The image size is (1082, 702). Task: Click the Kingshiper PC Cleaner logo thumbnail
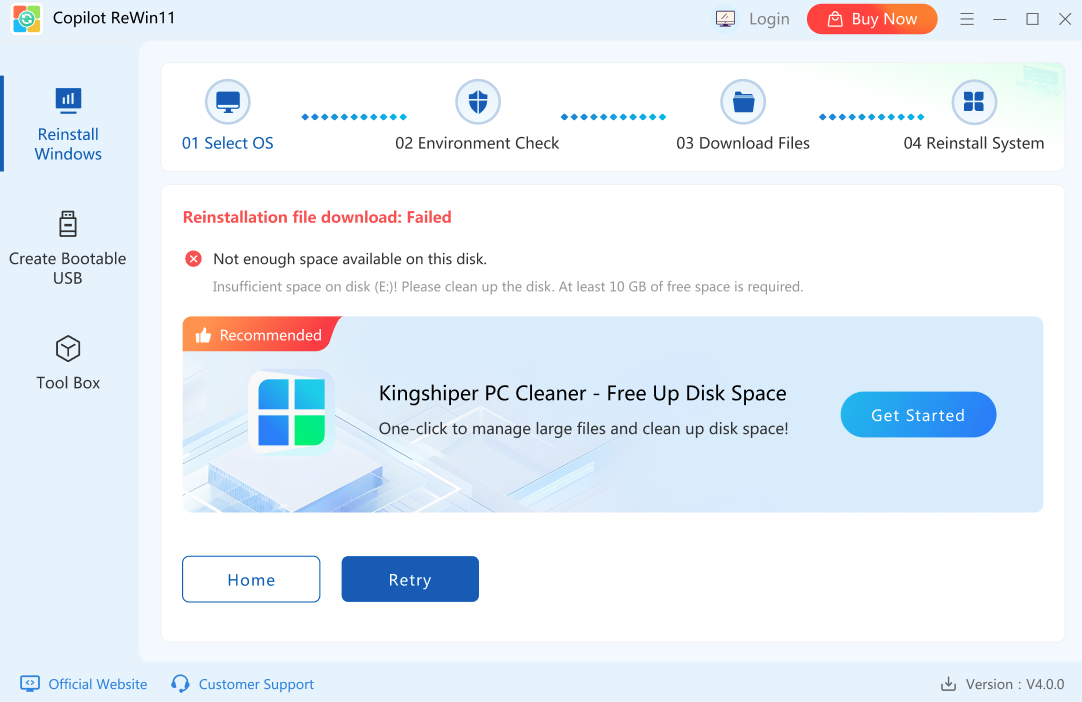291,411
